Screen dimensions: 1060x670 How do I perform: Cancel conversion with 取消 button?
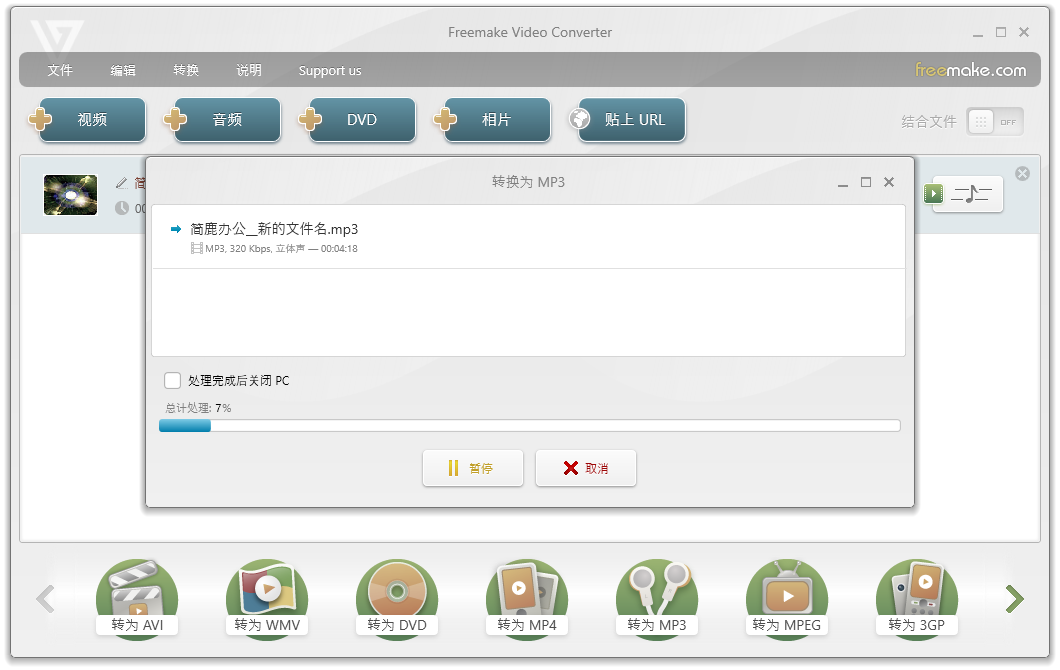(586, 468)
